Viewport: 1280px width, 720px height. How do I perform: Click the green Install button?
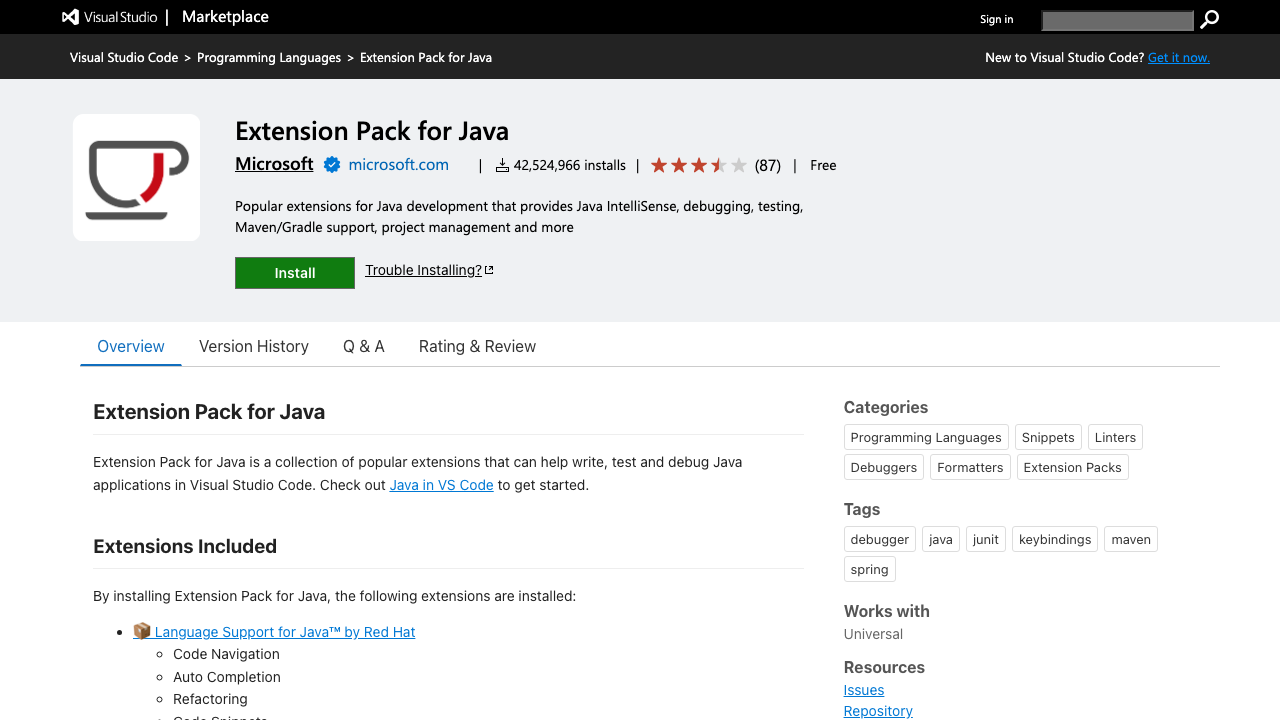[x=295, y=273]
